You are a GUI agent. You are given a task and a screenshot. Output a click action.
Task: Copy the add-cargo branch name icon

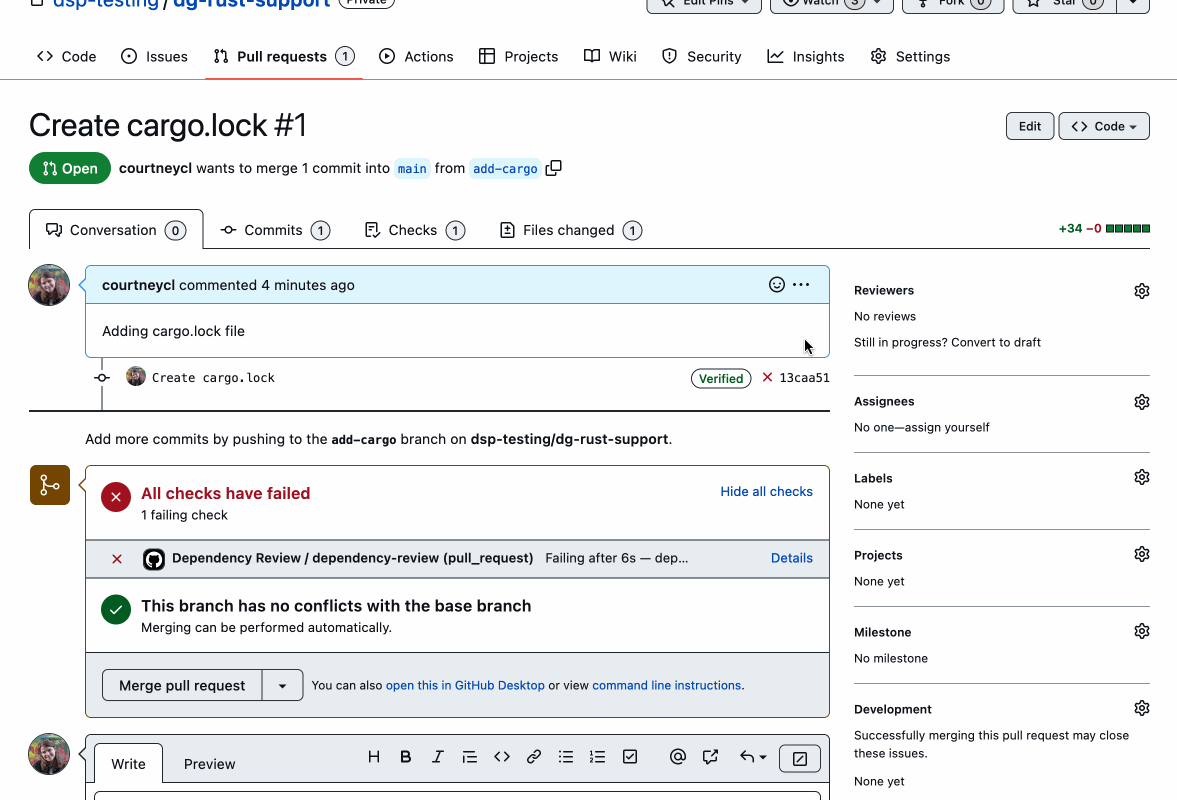(x=554, y=168)
